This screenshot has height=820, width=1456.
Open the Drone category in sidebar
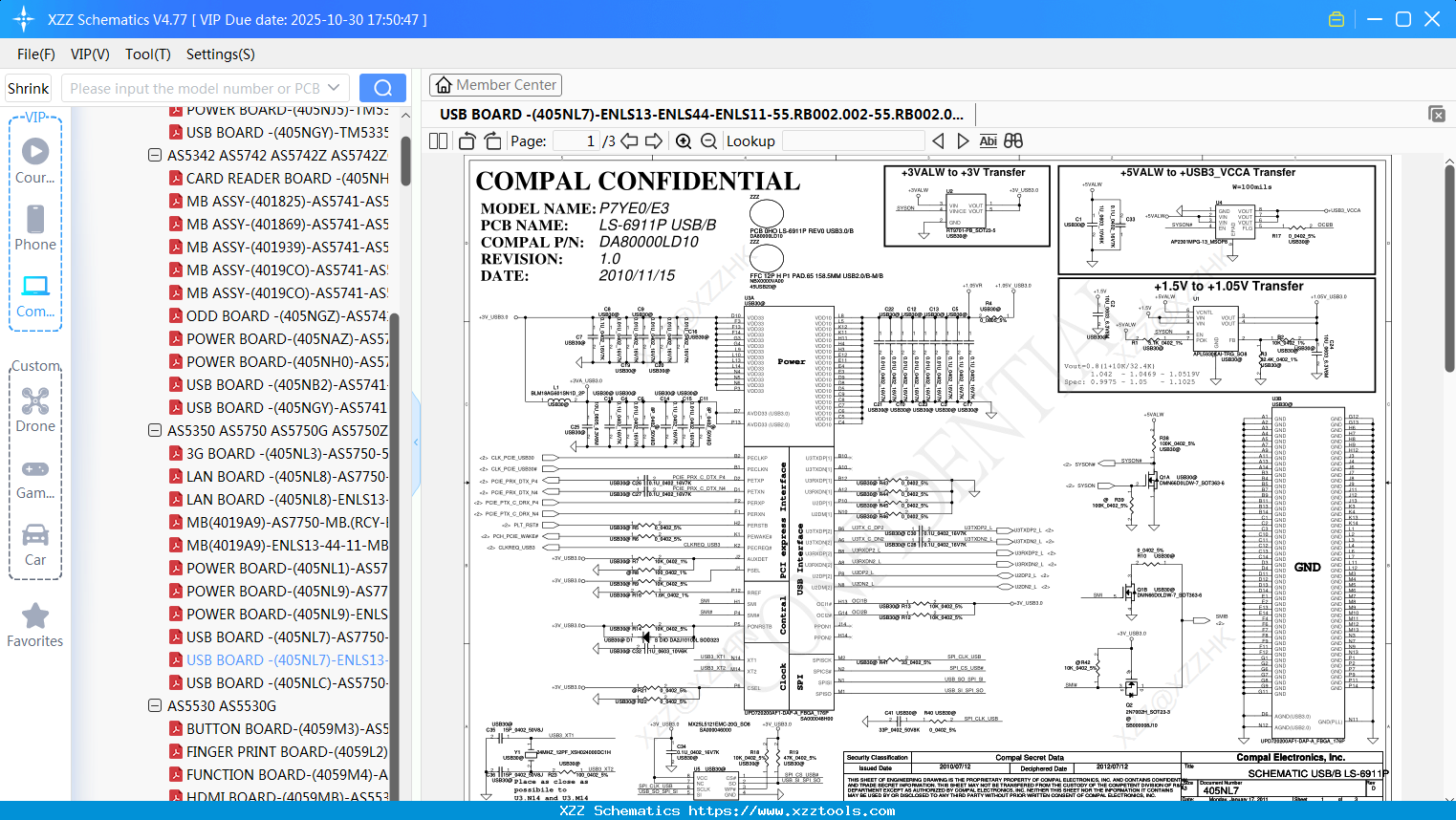[x=35, y=410]
